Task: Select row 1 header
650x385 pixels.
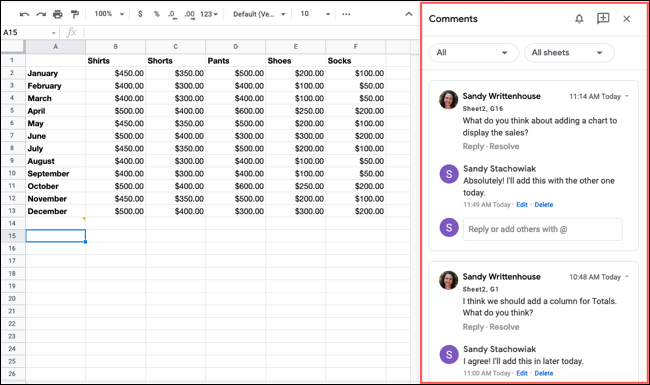Action: pyautogui.click(x=12, y=61)
